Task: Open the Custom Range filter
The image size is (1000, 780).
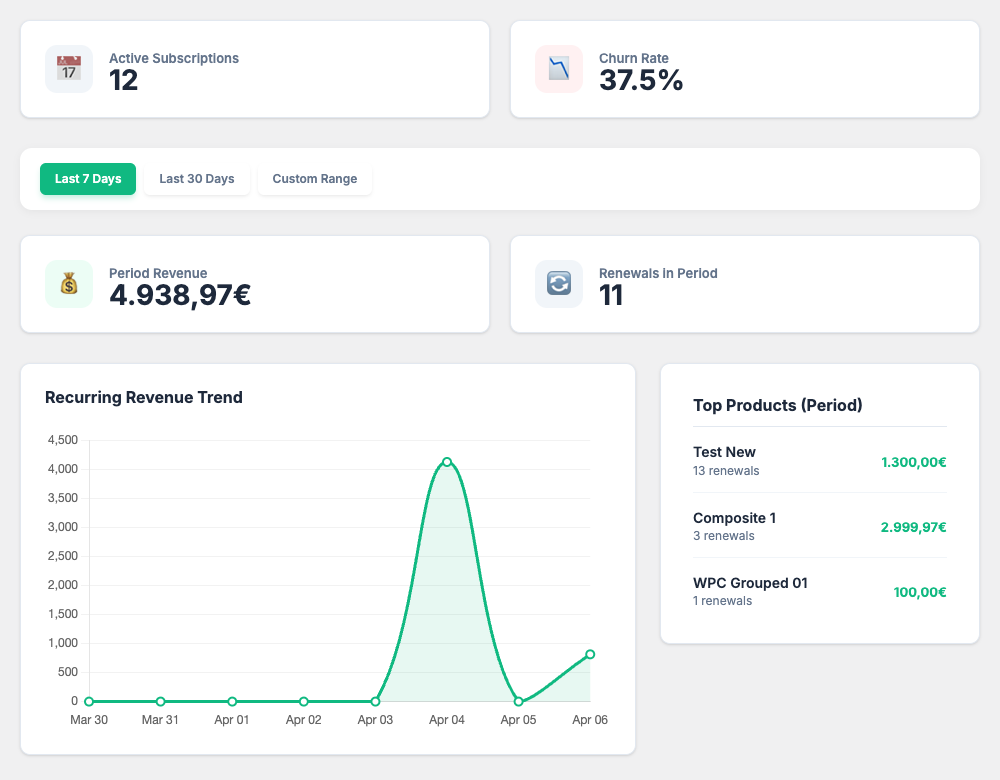Action: click(x=315, y=179)
